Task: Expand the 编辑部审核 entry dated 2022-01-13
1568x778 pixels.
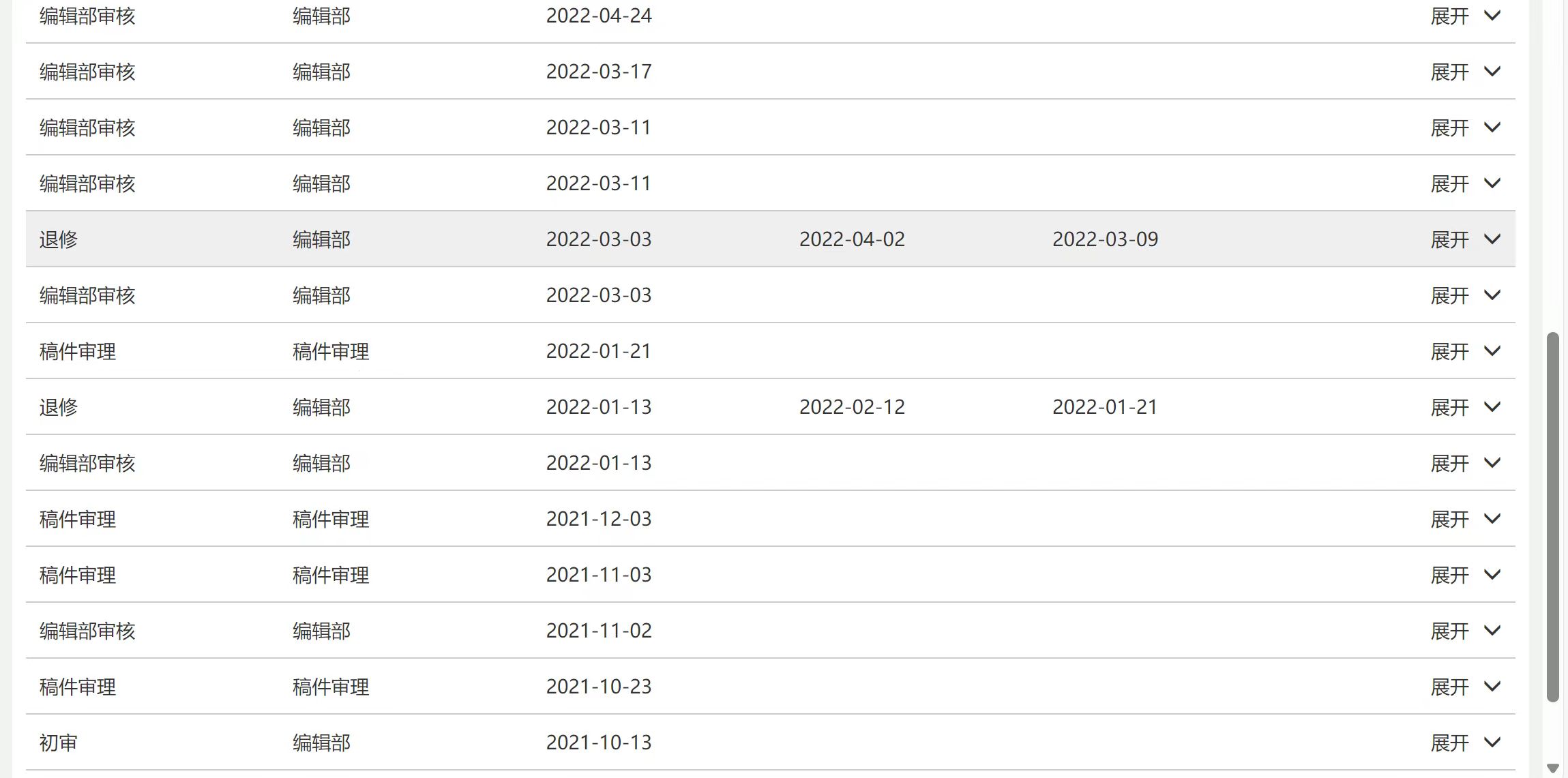Action: pos(1449,463)
